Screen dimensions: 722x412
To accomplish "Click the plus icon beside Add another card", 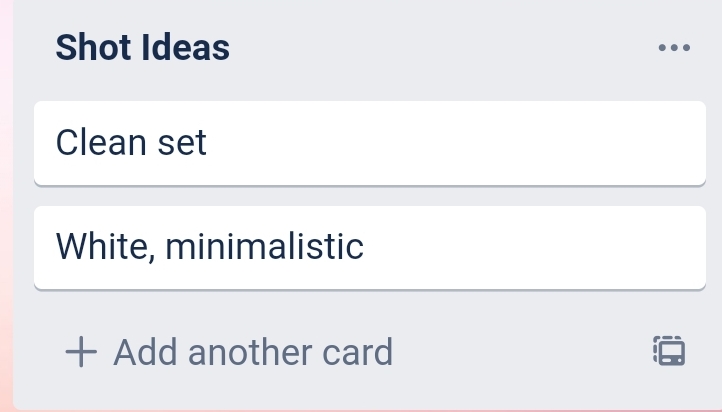I will (81, 352).
